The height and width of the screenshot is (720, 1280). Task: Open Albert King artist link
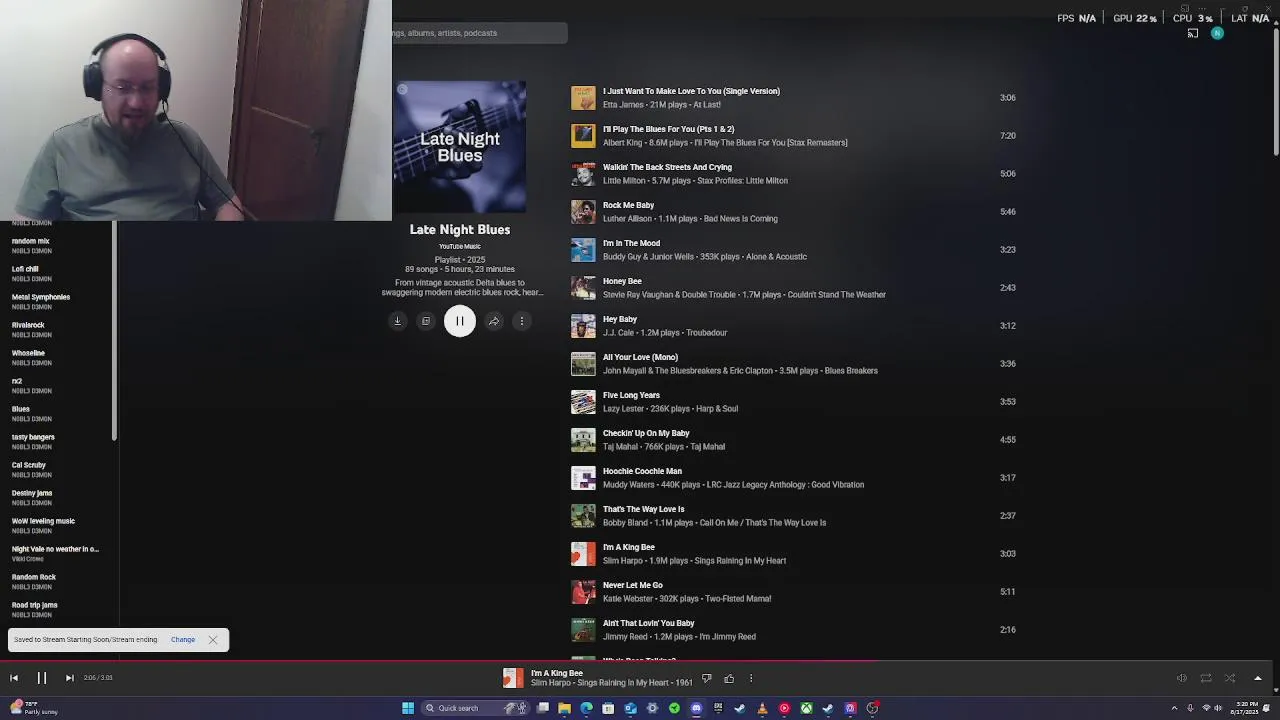(622, 143)
